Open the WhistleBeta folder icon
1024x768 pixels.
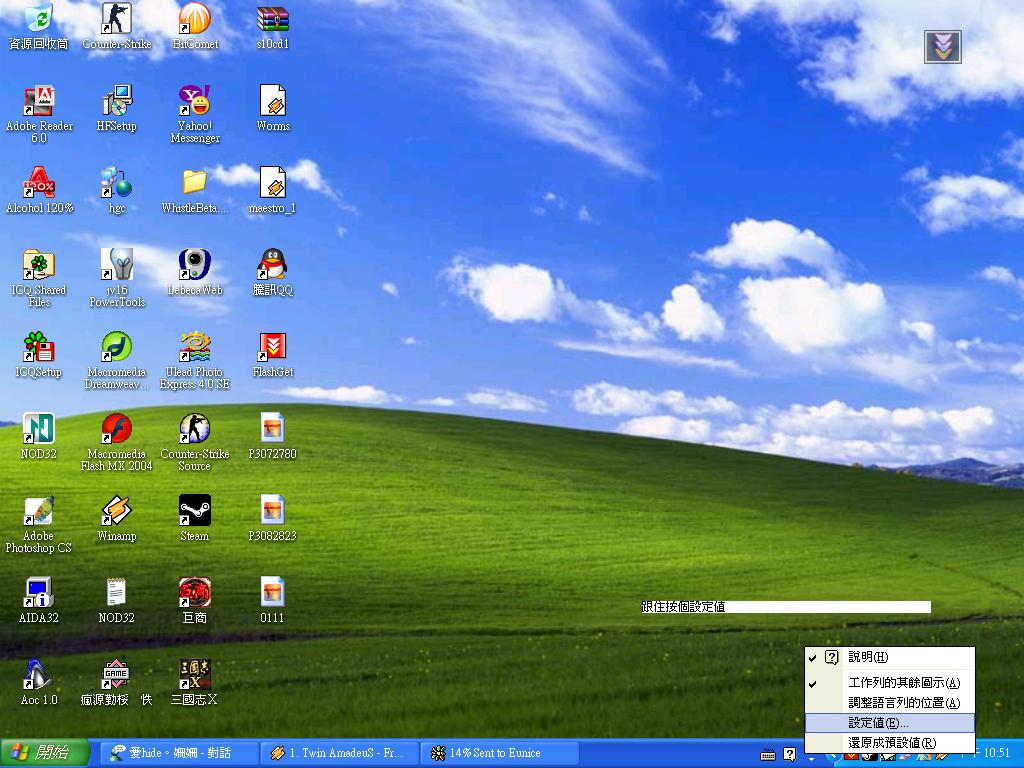tap(195, 190)
